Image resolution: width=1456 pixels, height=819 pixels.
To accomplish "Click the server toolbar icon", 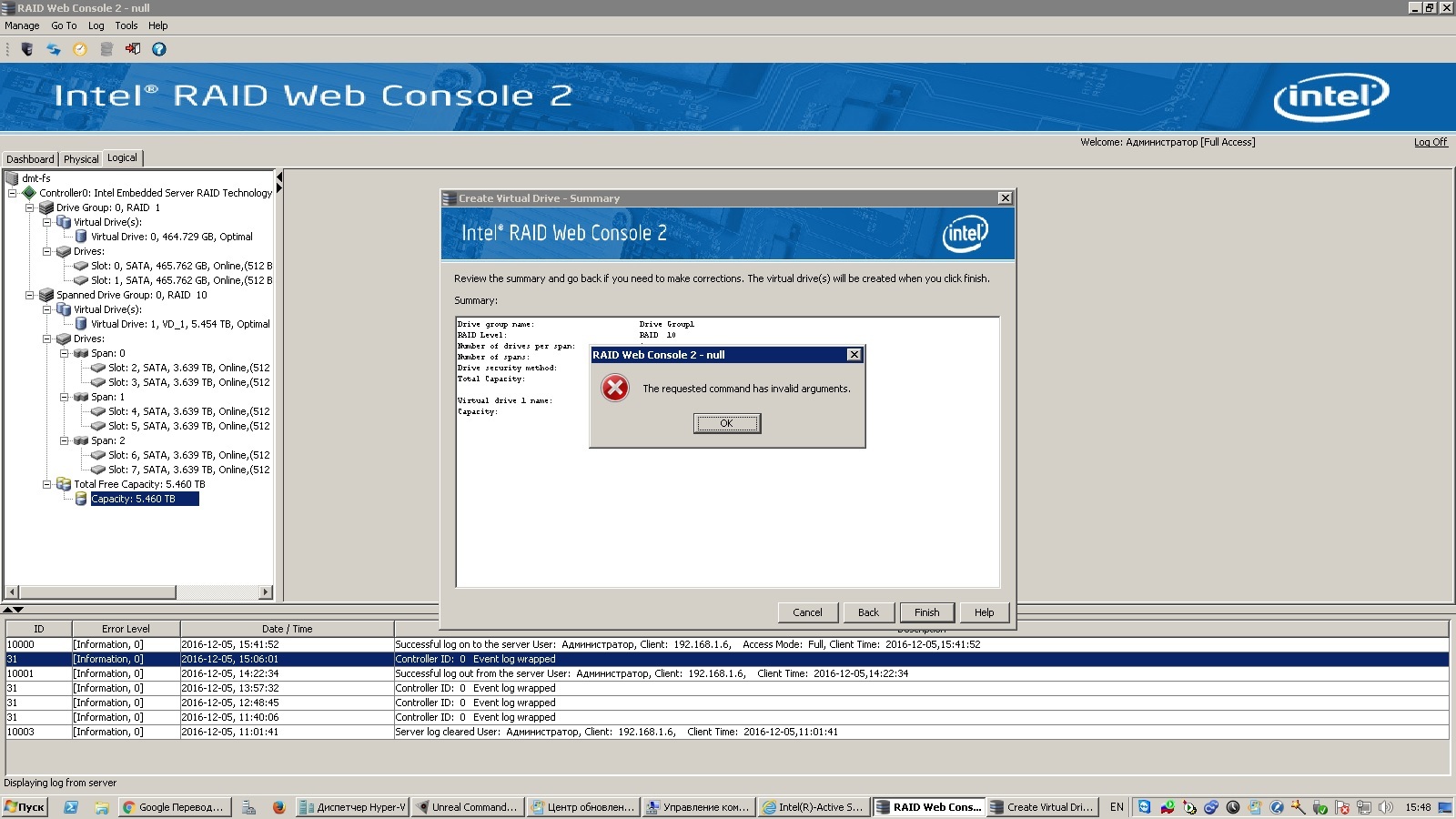I will (27, 49).
